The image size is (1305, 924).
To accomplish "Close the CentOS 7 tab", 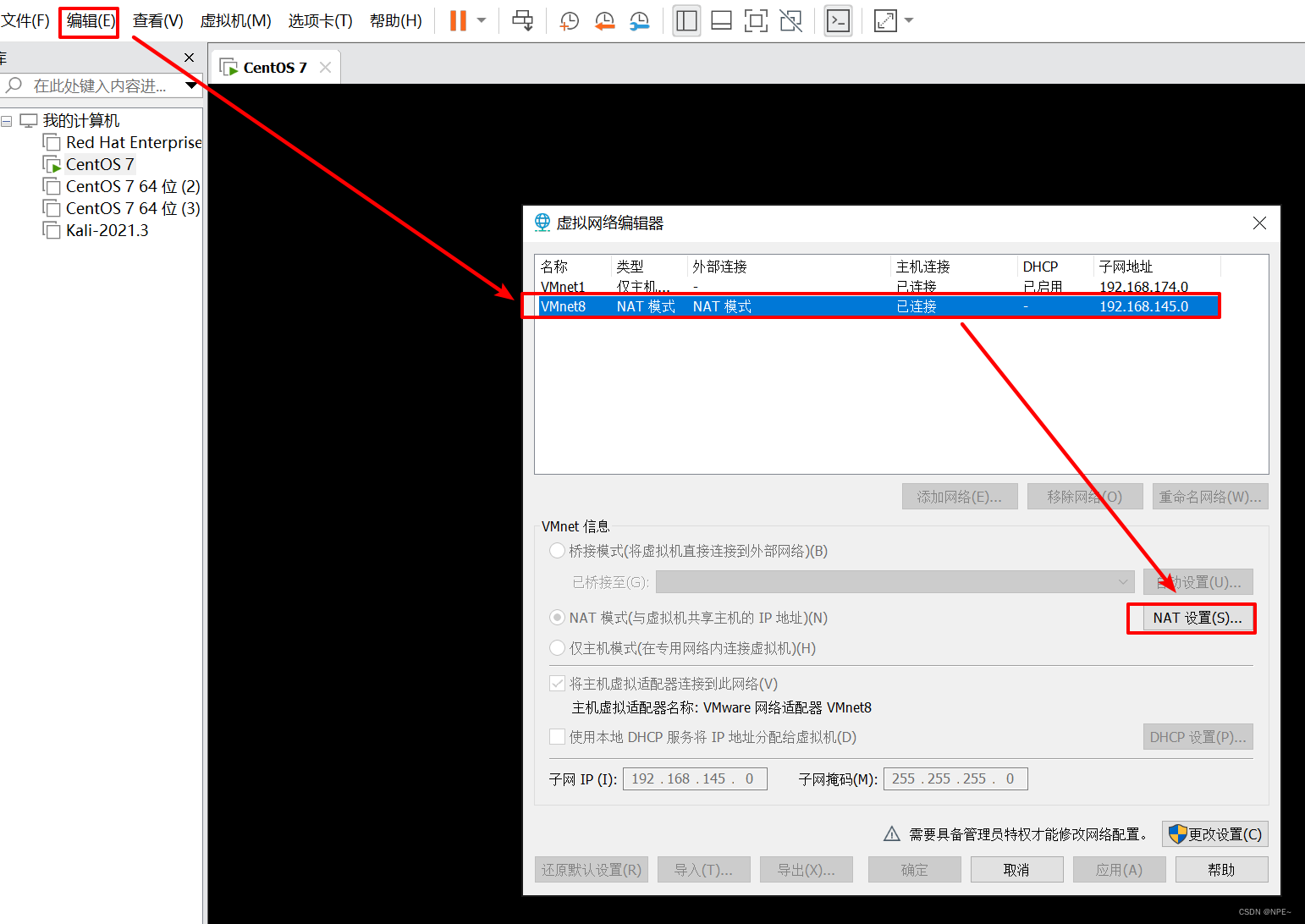I will [325, 68].
